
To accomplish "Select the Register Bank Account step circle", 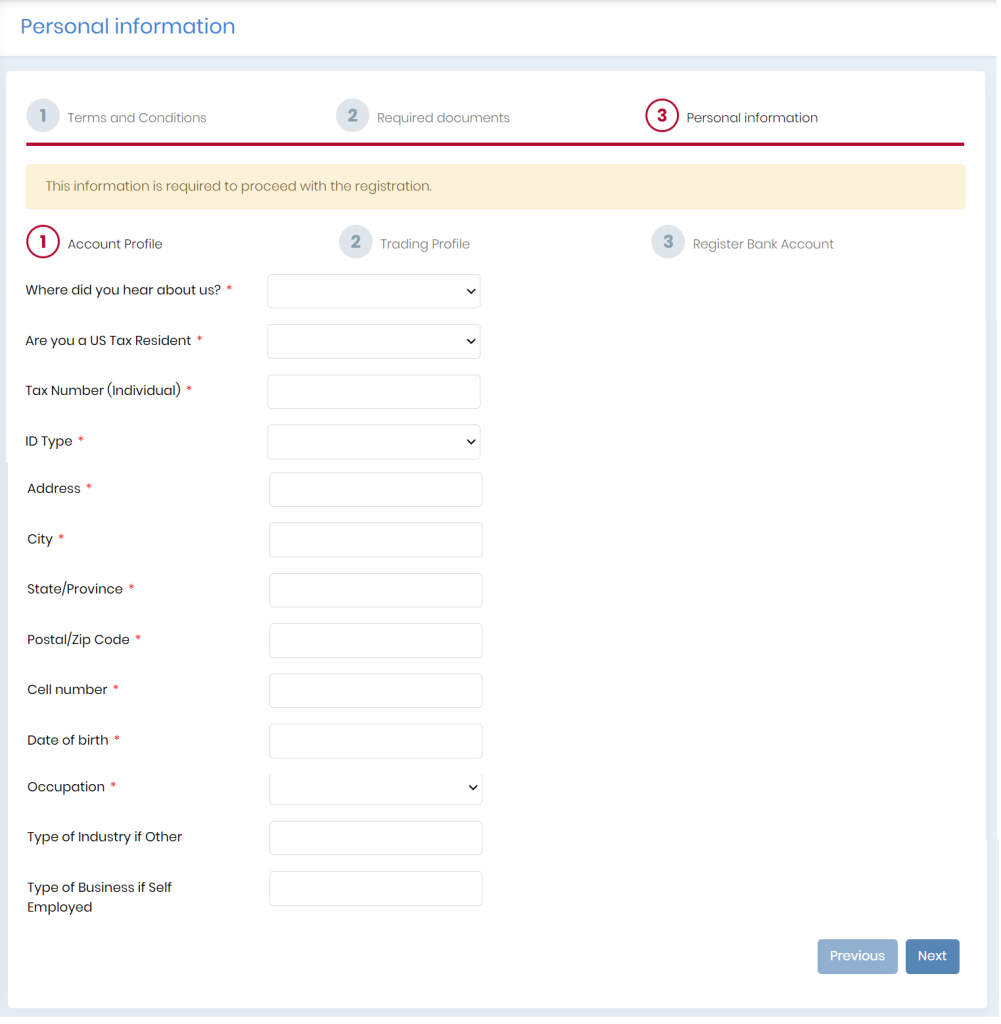I will (668, 243).
